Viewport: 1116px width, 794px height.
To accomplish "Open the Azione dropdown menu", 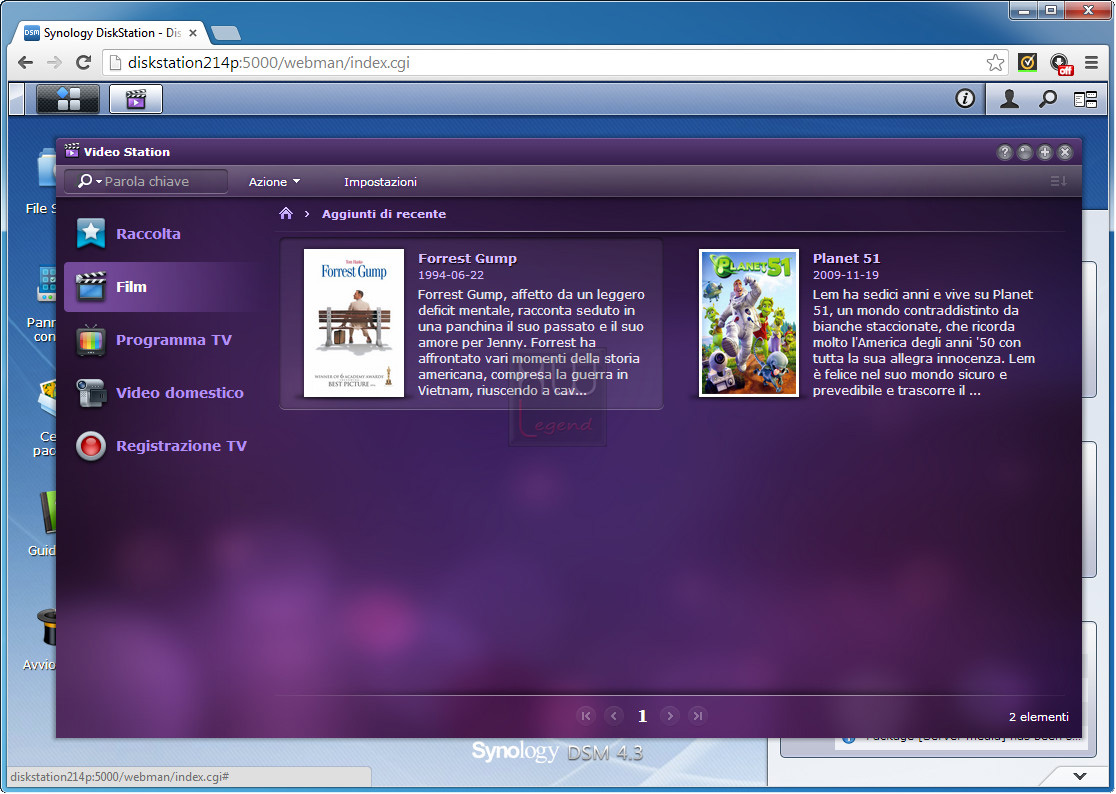I will (274, 182).
